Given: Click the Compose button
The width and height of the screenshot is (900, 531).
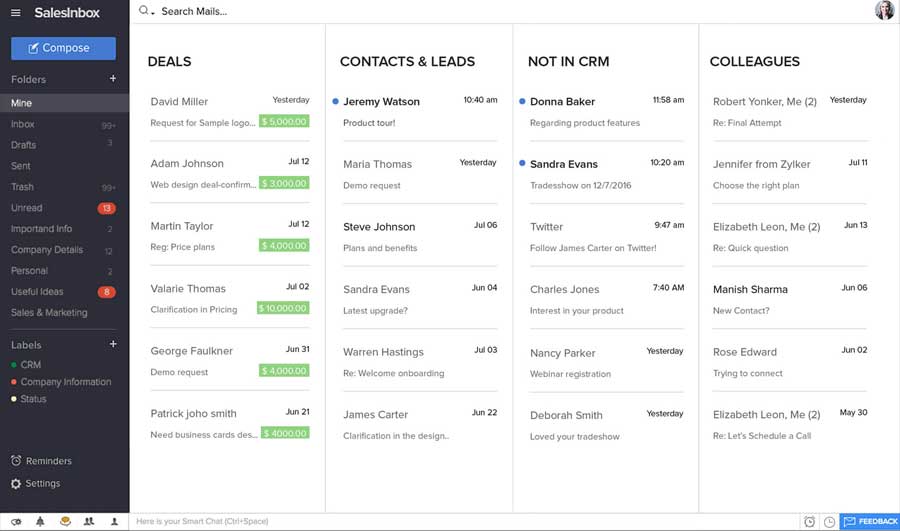Looking at the screenshot, I should pyautogui.click(x=63, y=48).
